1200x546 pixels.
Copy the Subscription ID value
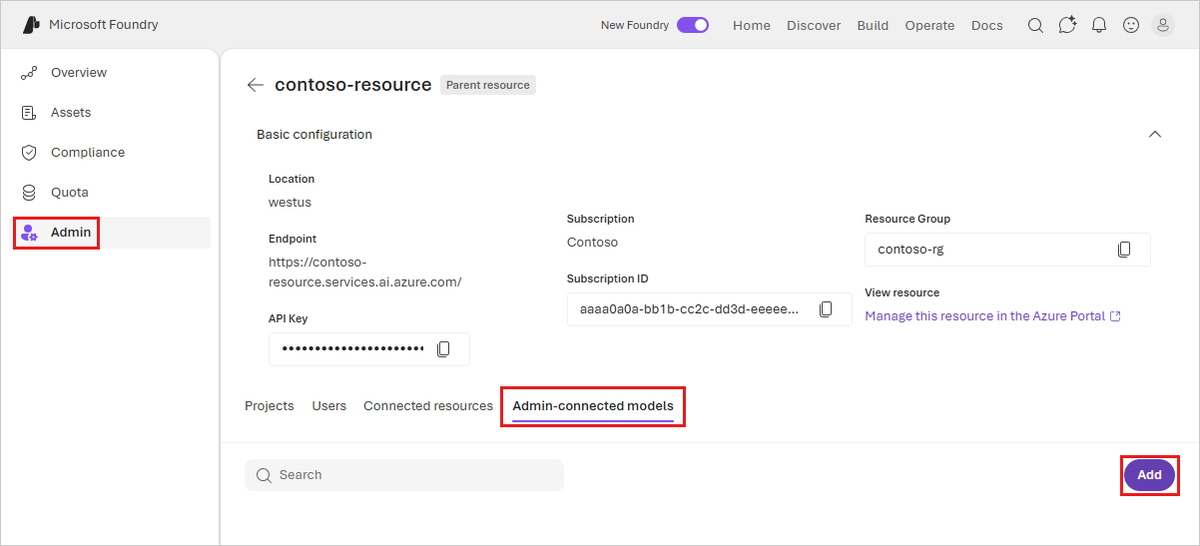tap(826, 310)
